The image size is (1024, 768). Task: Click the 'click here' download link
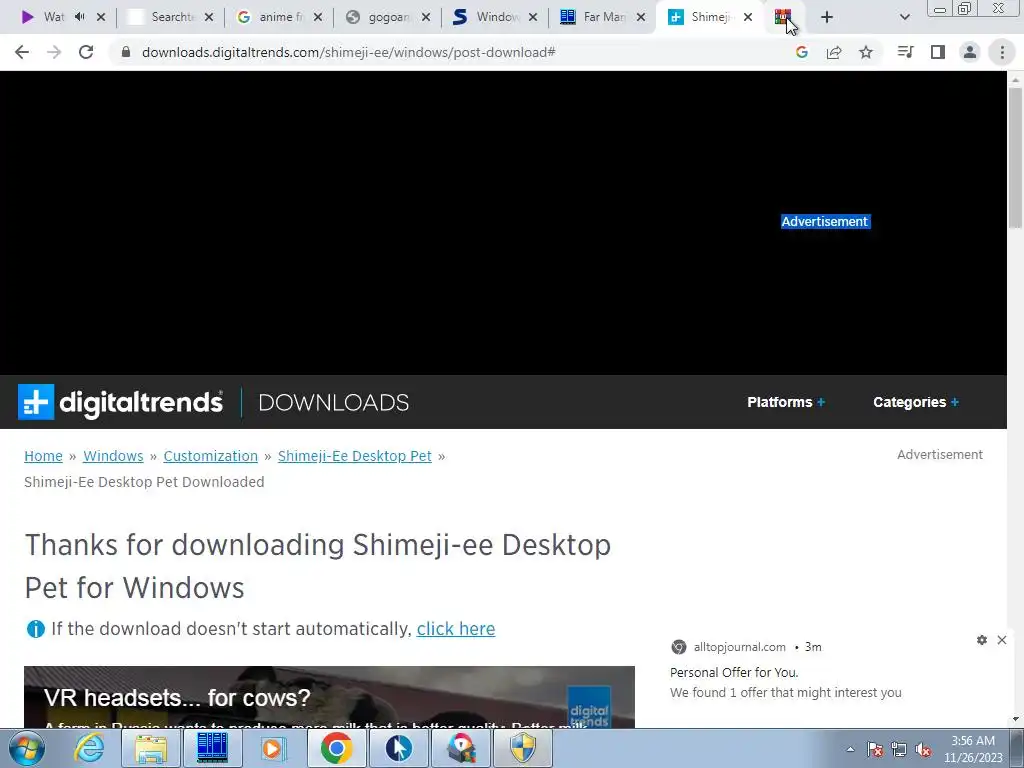click(x=456, y=629)
